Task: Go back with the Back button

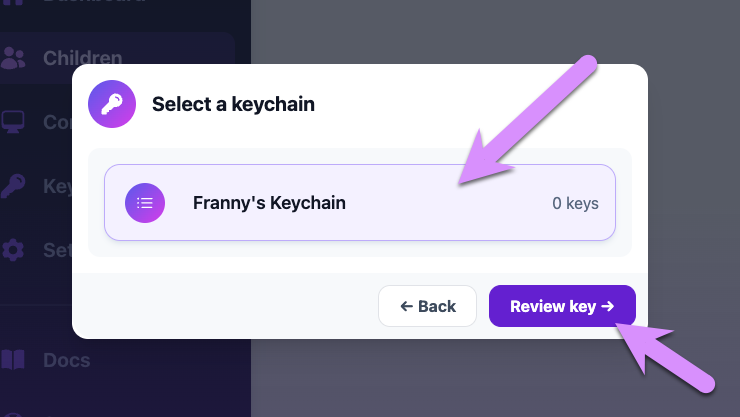Action: click(427, 306)
